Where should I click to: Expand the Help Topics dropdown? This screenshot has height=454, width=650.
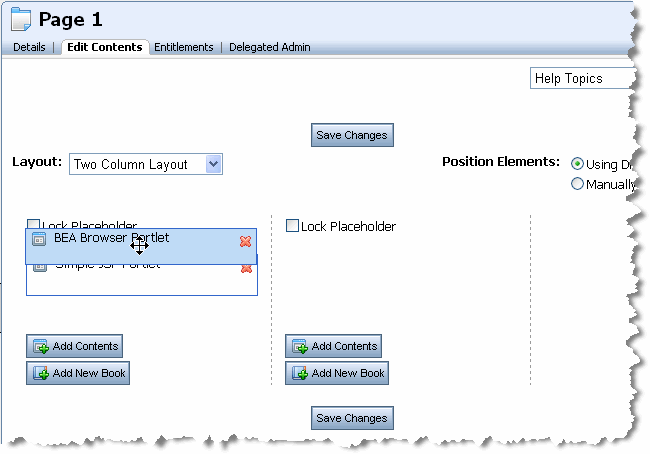click(580, 79)
